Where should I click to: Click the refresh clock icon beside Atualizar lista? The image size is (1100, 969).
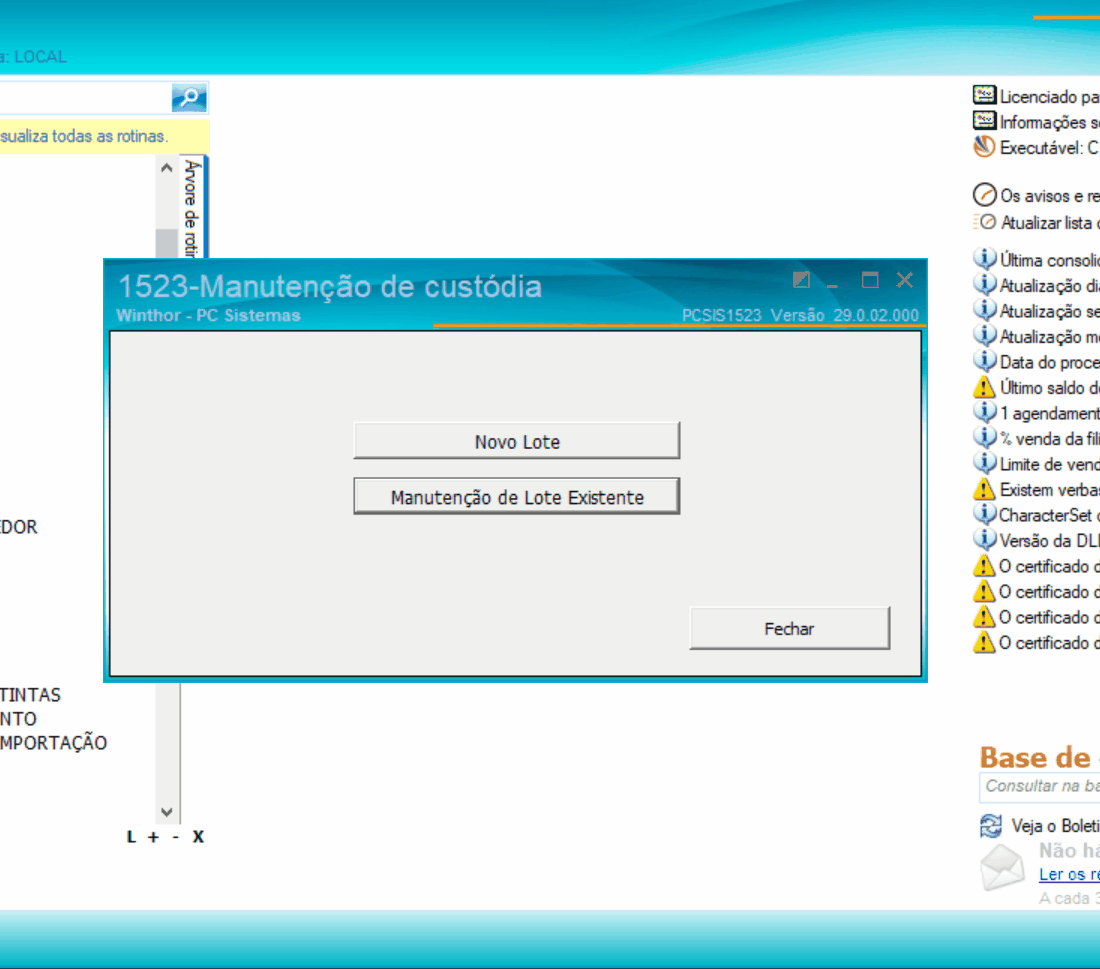pyautogui.click(x=985, y=222)
